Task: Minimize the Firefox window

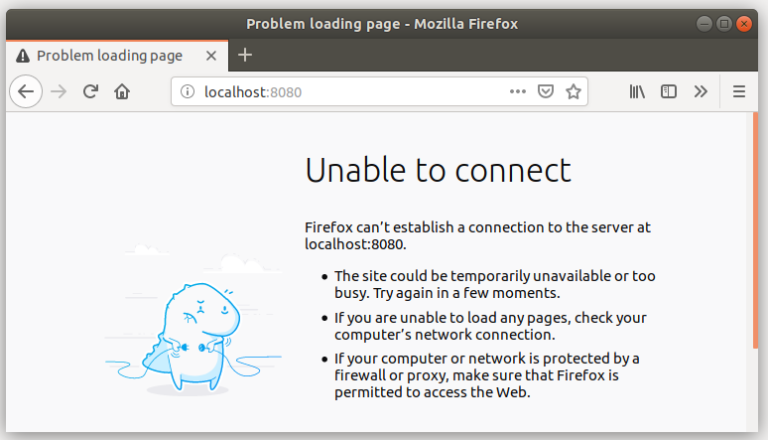Action: tap(704, 23)
